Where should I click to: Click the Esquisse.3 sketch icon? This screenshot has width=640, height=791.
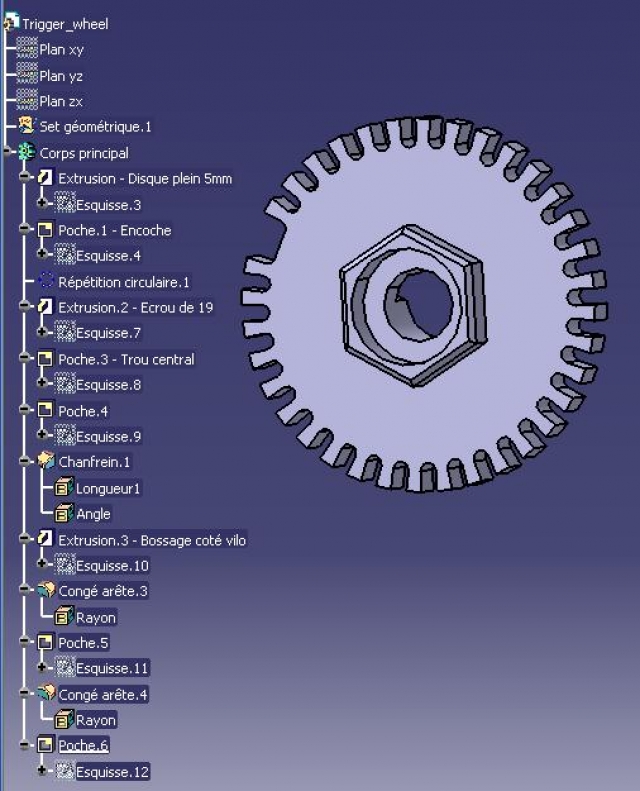[x=65, y=205]
